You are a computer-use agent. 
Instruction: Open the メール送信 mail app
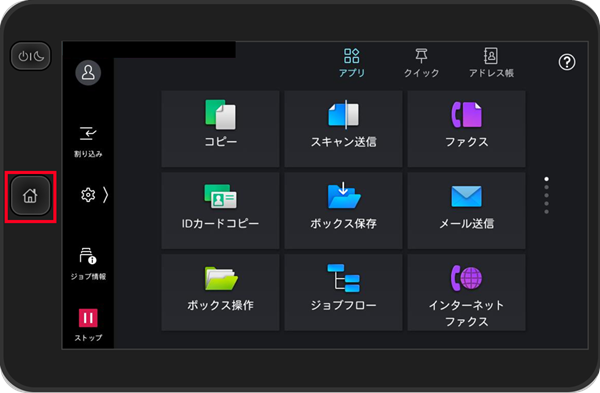(x=466, y=210)
